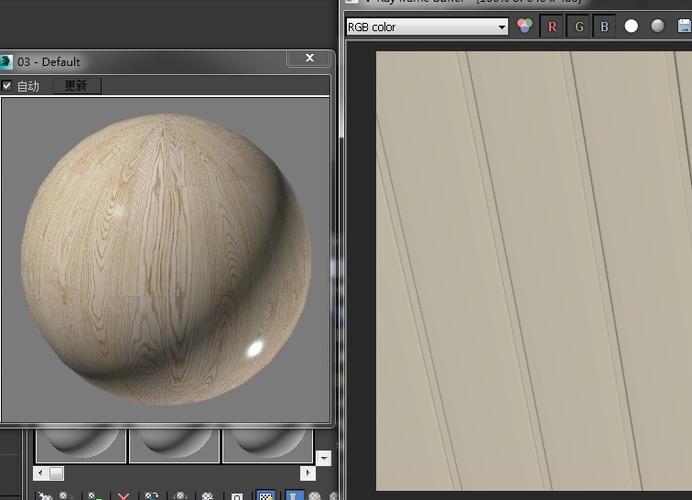The width and height of the screenshot is (692, 500).
Task: Click the horizontal scrollbar thumb under slots
Action: pos(56,473)
